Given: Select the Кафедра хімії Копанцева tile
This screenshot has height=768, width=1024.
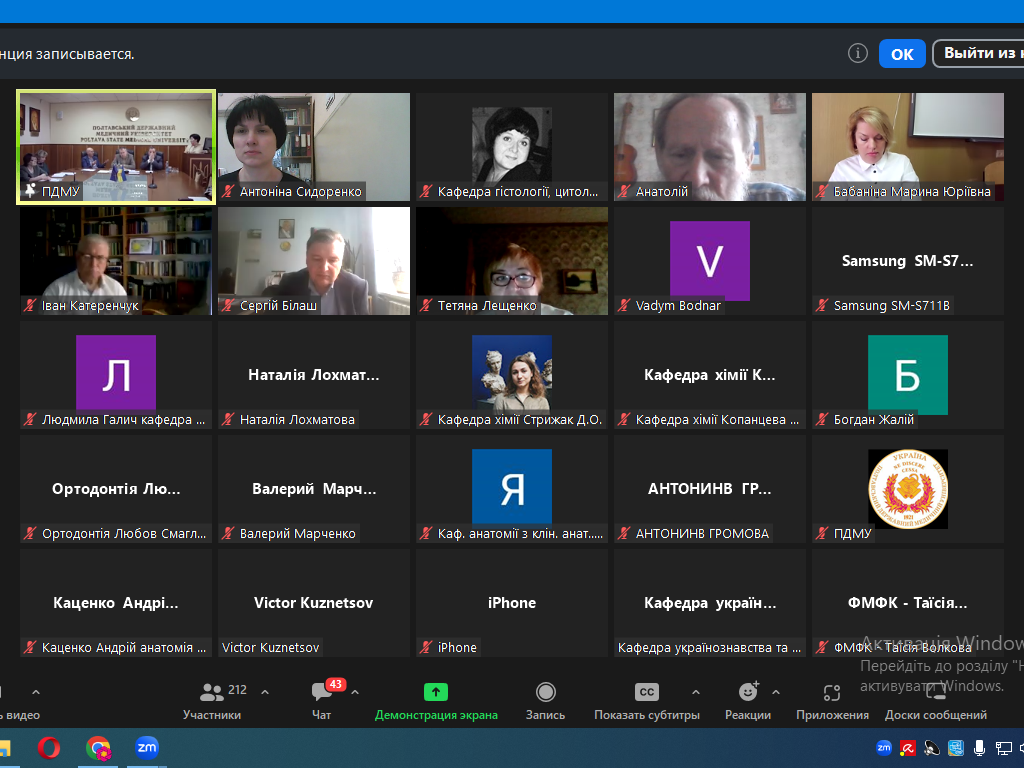Looking at the screenshot, I should coord(710,375).
